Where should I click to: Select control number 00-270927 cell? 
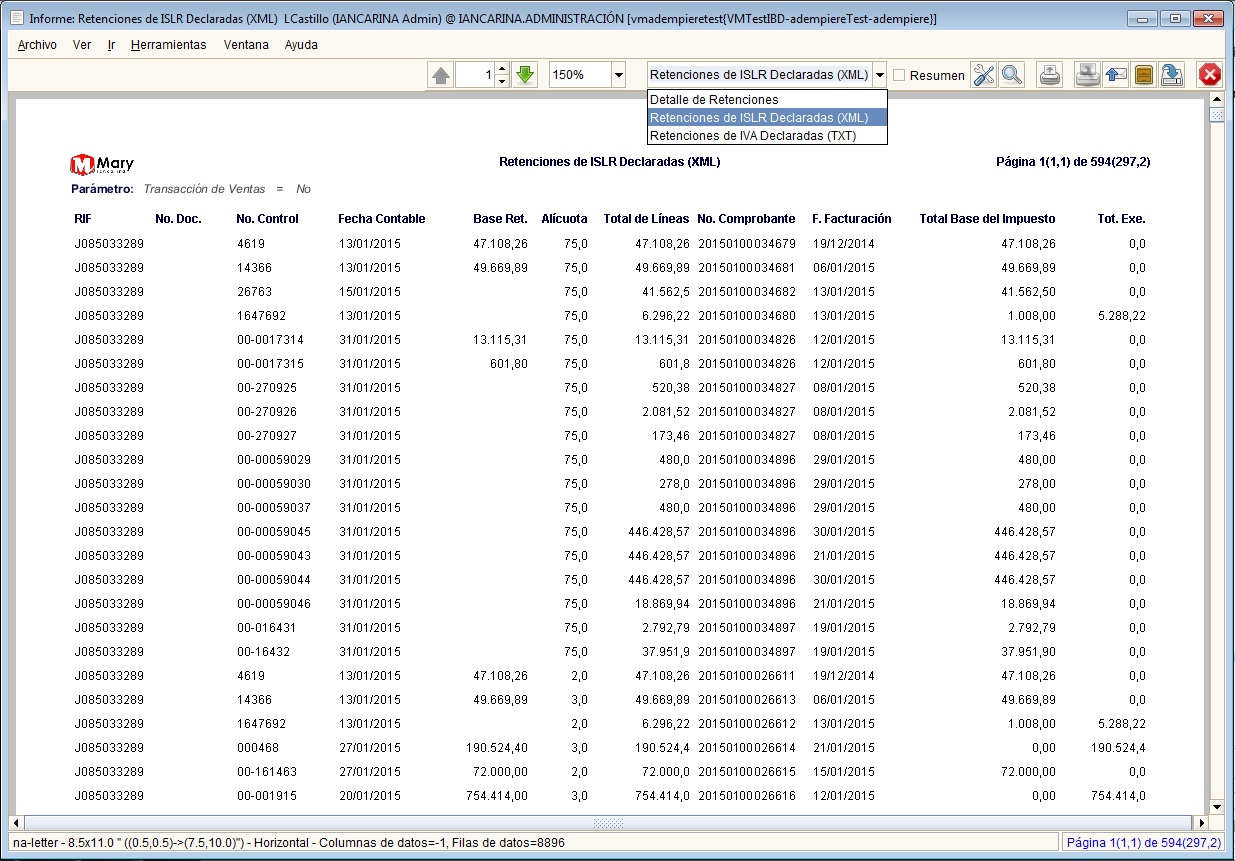point(266,435)
